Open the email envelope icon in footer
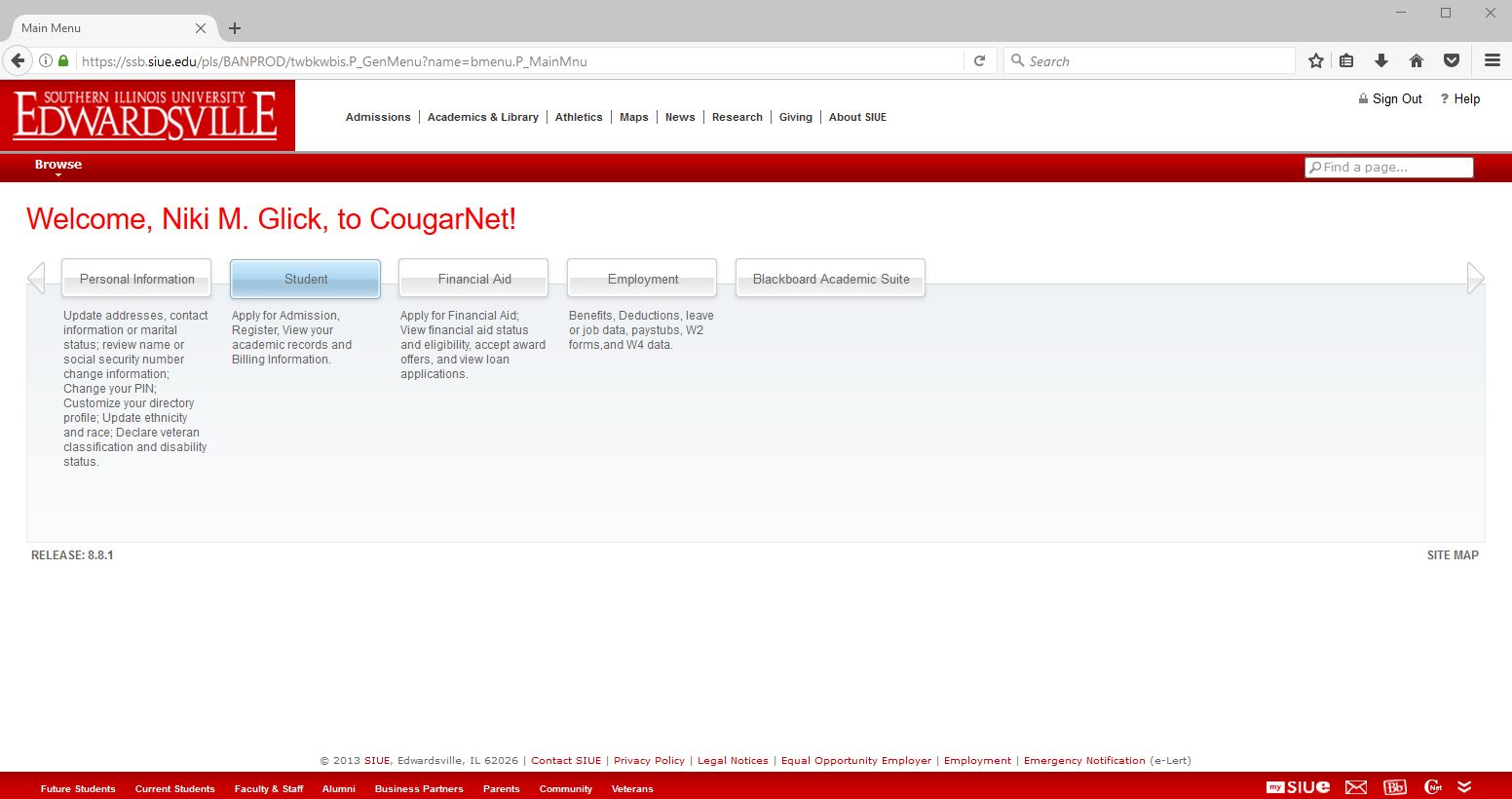The height and width of the screenshot is (799, 1512). coord(1356,787)
